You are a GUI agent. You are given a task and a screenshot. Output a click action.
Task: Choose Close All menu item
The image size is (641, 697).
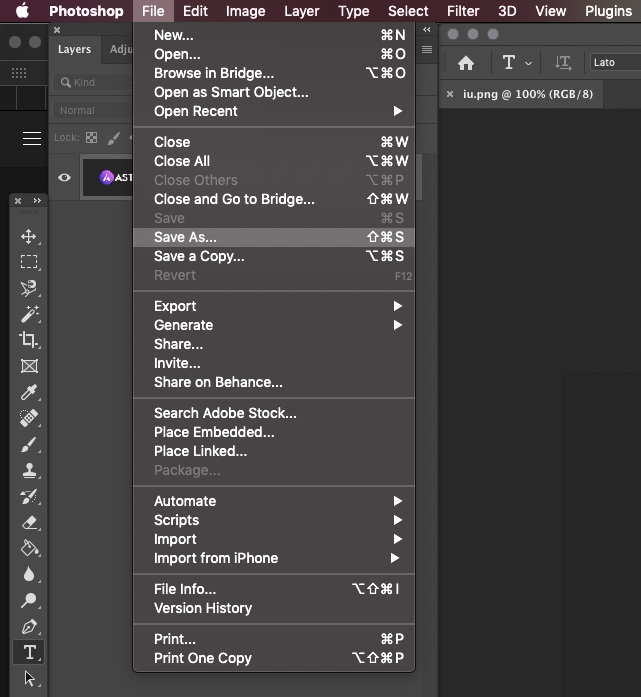[274, 161]
